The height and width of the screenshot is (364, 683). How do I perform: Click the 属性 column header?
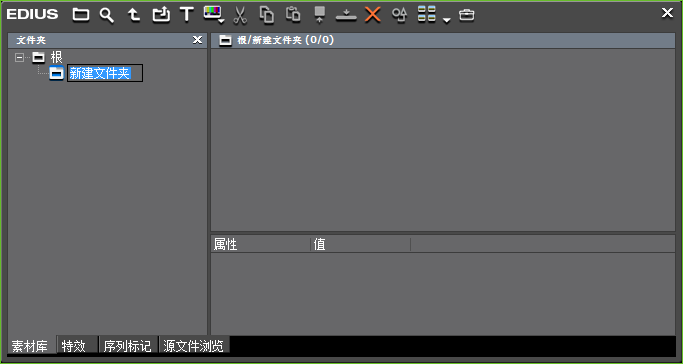260,244
